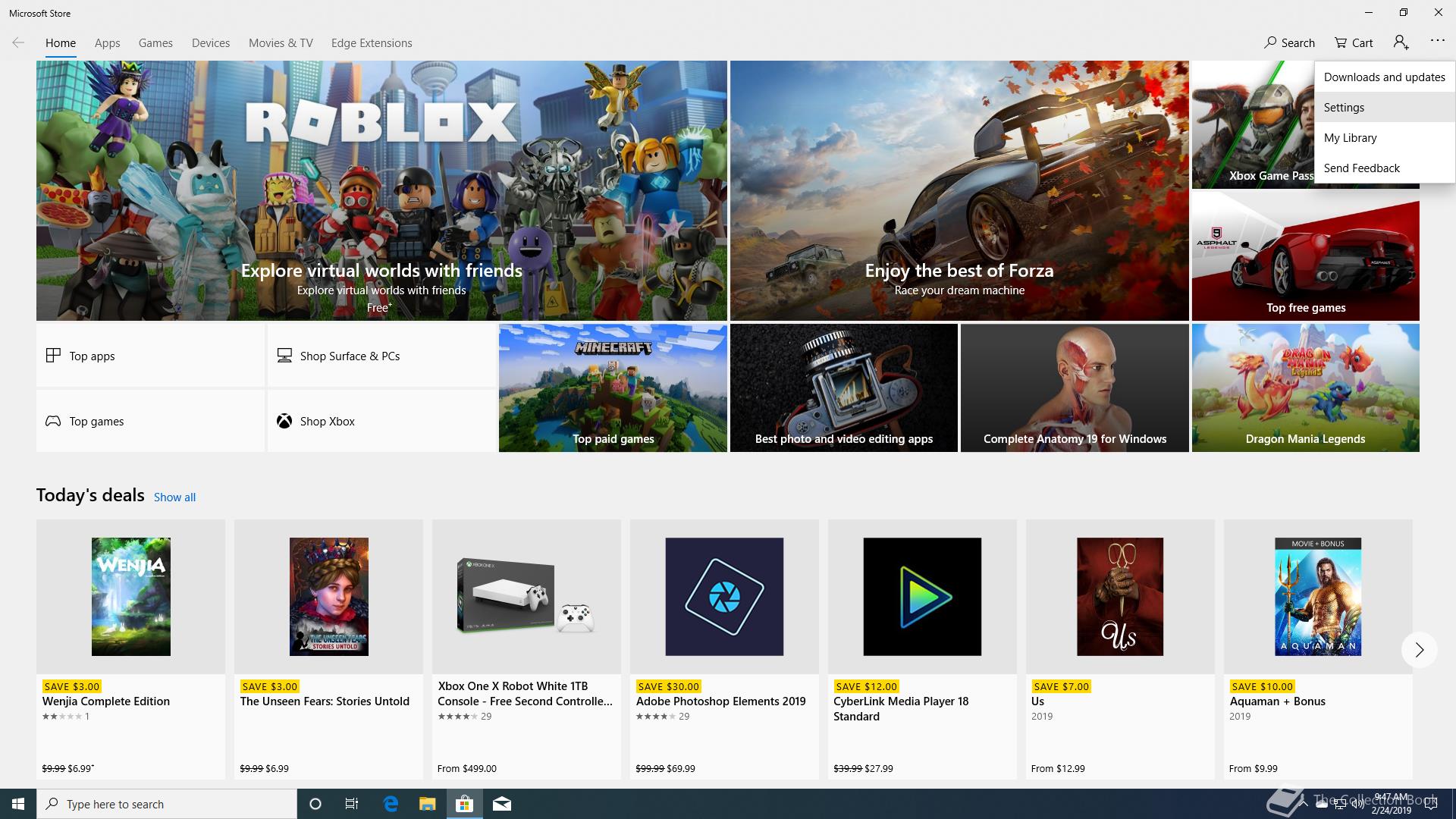Switch to the Apps tab
Image resolution: width=1456 pixels, height=819 pixels.
107,43
